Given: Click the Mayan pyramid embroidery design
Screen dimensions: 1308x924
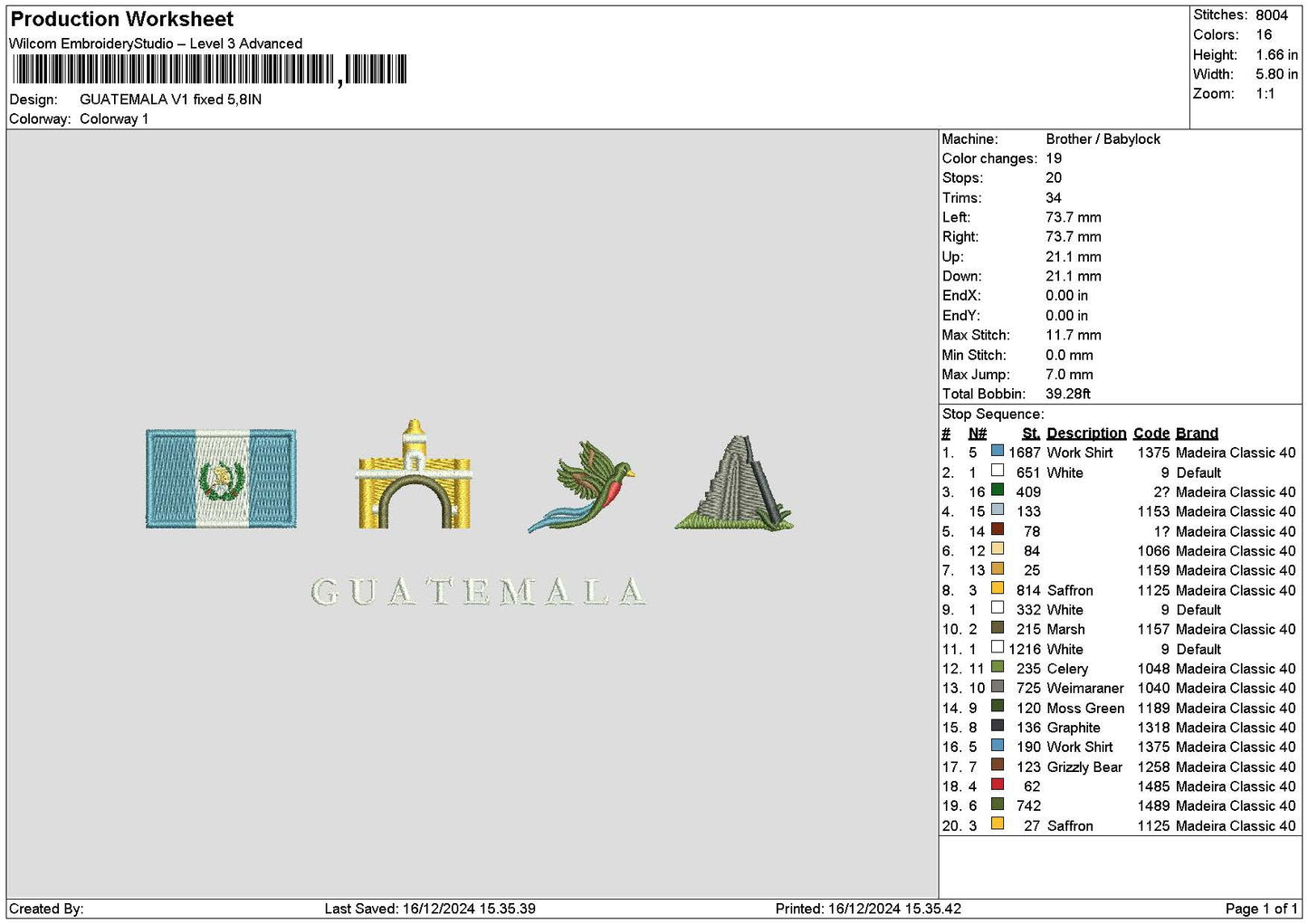Looking at the screenshot, I should 734,483.
